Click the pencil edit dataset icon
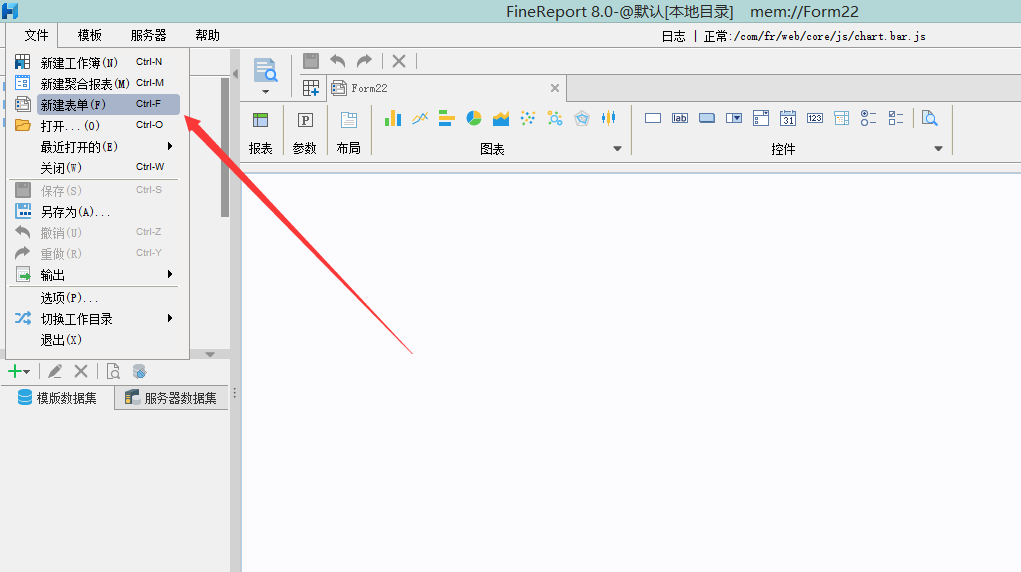The height and width of the screenshot is (572, 1021). (55, 371)
